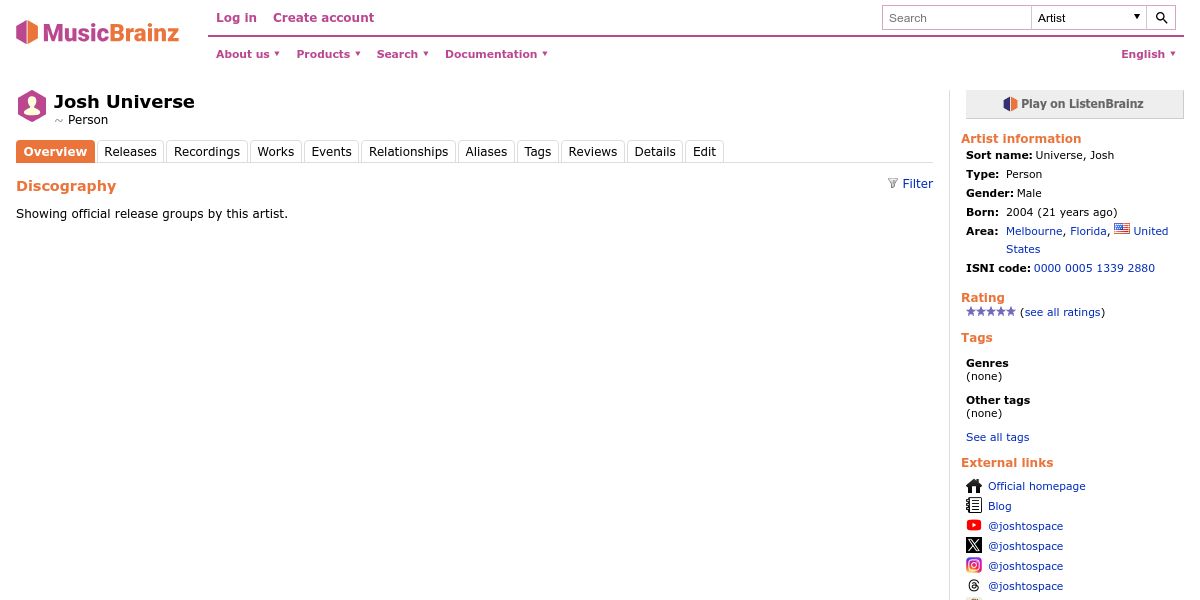Click the Discography heading
This screenshot has height=600, width=1200.
coord(66,186)
